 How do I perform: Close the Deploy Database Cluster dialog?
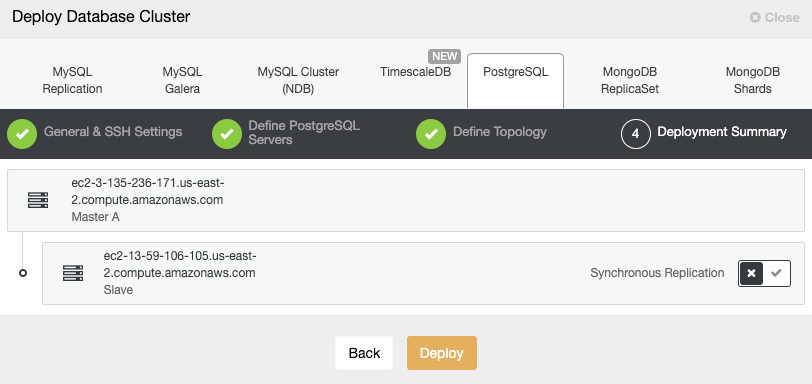pos(775,18)
